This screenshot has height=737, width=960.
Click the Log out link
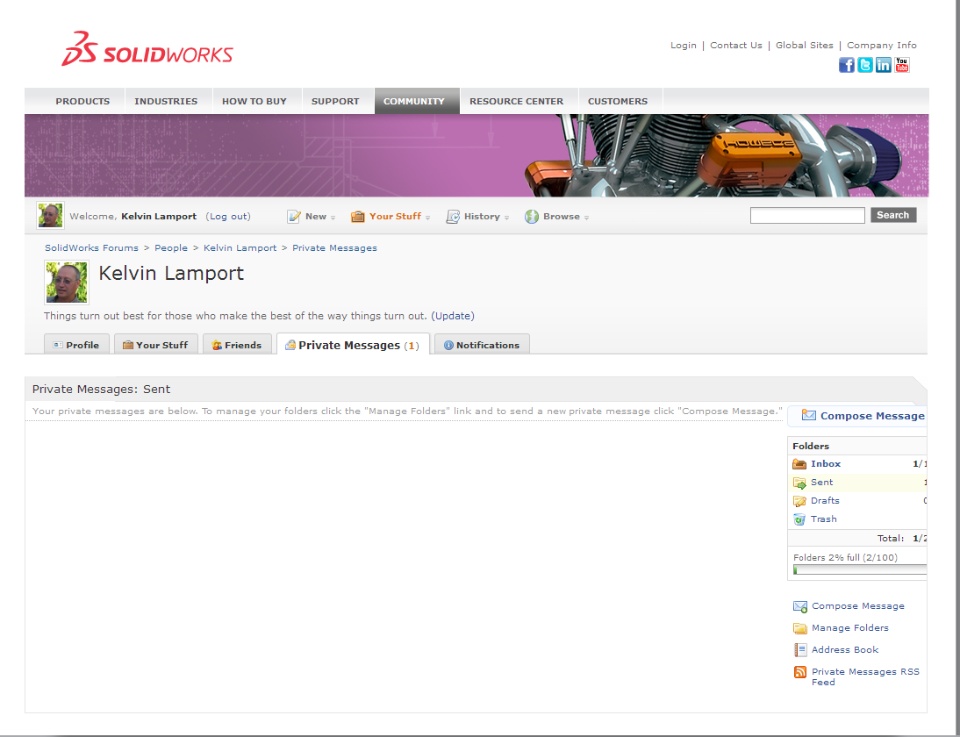[x=228, y=216]
